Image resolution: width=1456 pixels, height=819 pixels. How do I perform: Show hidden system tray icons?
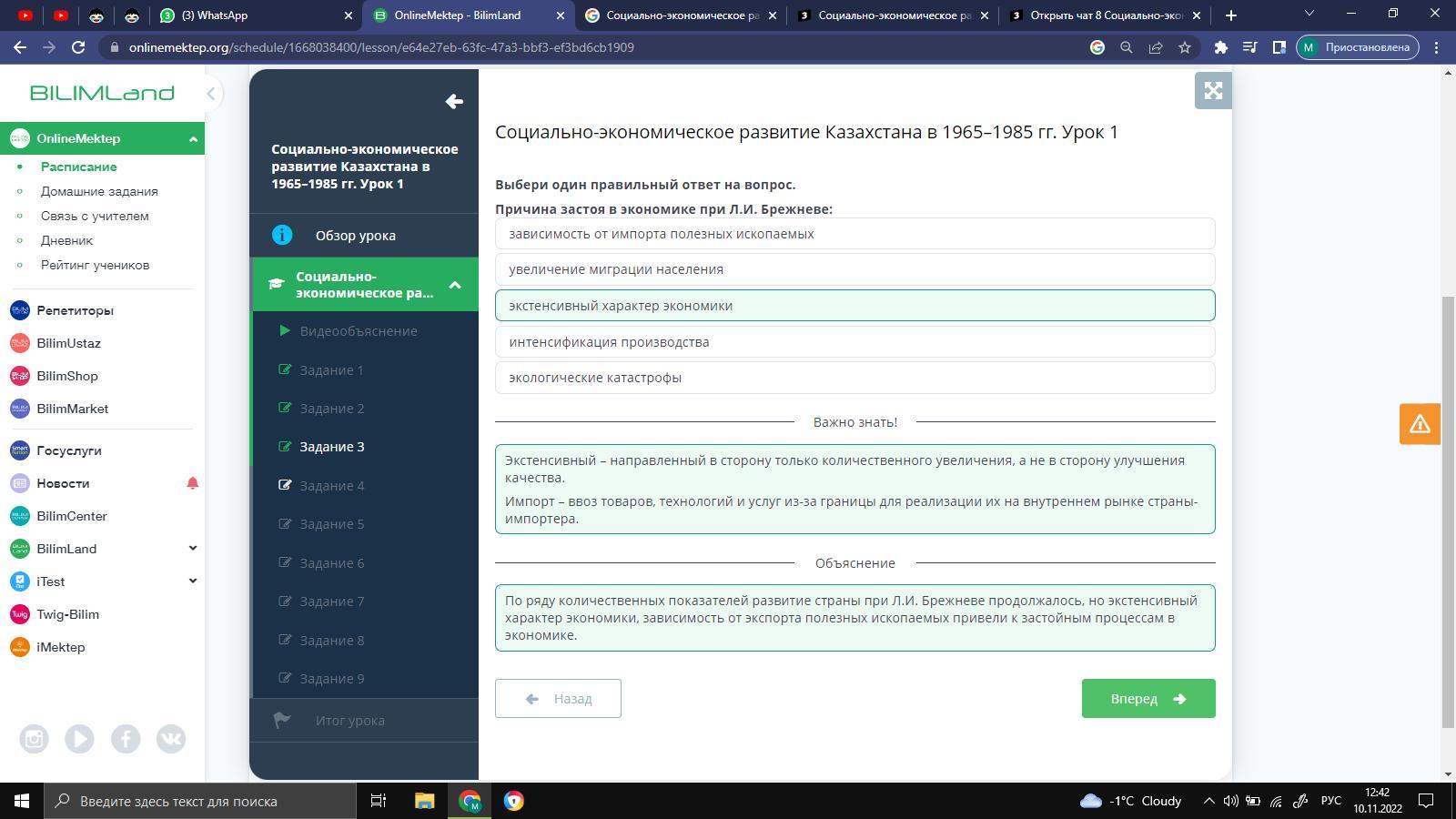click(1208, 801)
